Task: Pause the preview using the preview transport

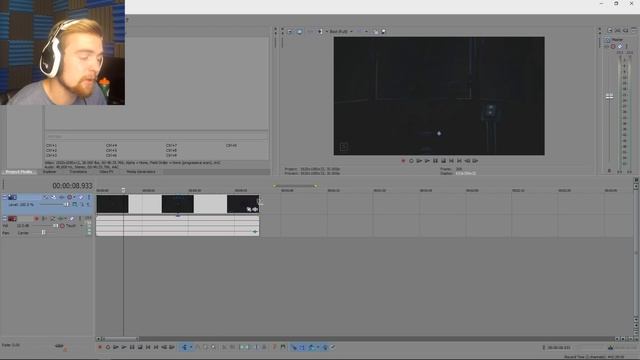Action: 436,161
